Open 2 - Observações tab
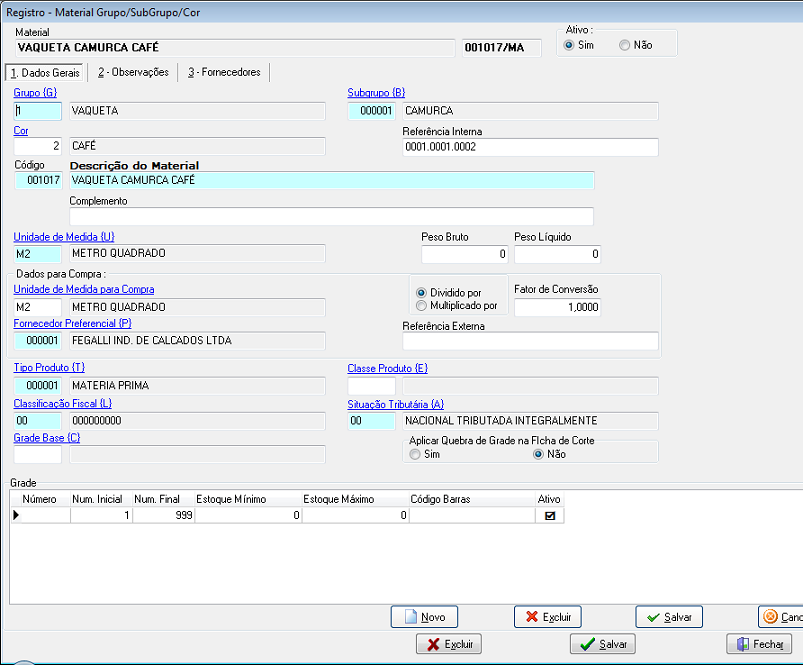The height and width of the screenshot is (665, 803). tap(133, 72)
